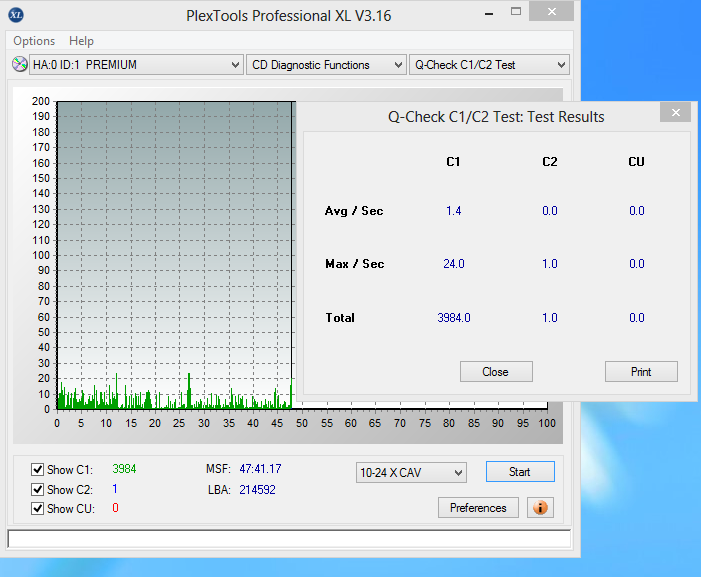Click Print in Test Results dialog
Image resolution: width=701 pixels, height=577 pixels.
(x=641, y=372)
